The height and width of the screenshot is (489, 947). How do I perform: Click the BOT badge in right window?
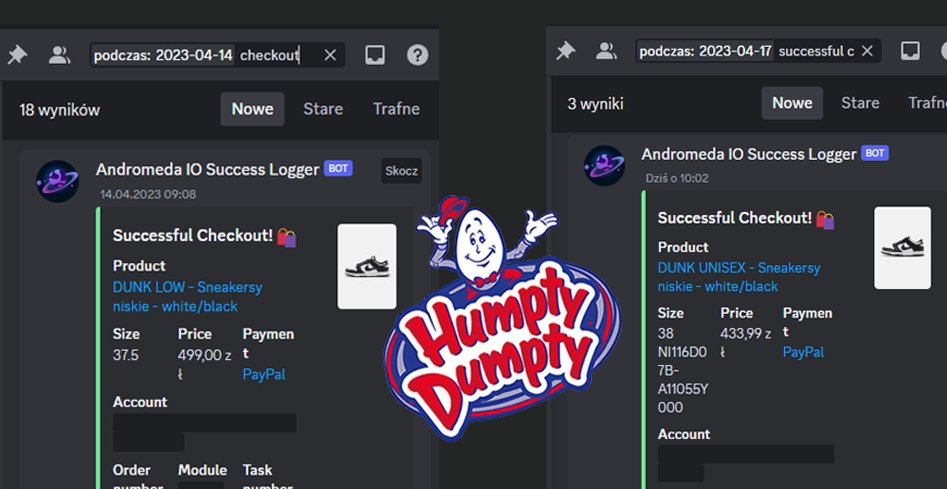(875, 153)
